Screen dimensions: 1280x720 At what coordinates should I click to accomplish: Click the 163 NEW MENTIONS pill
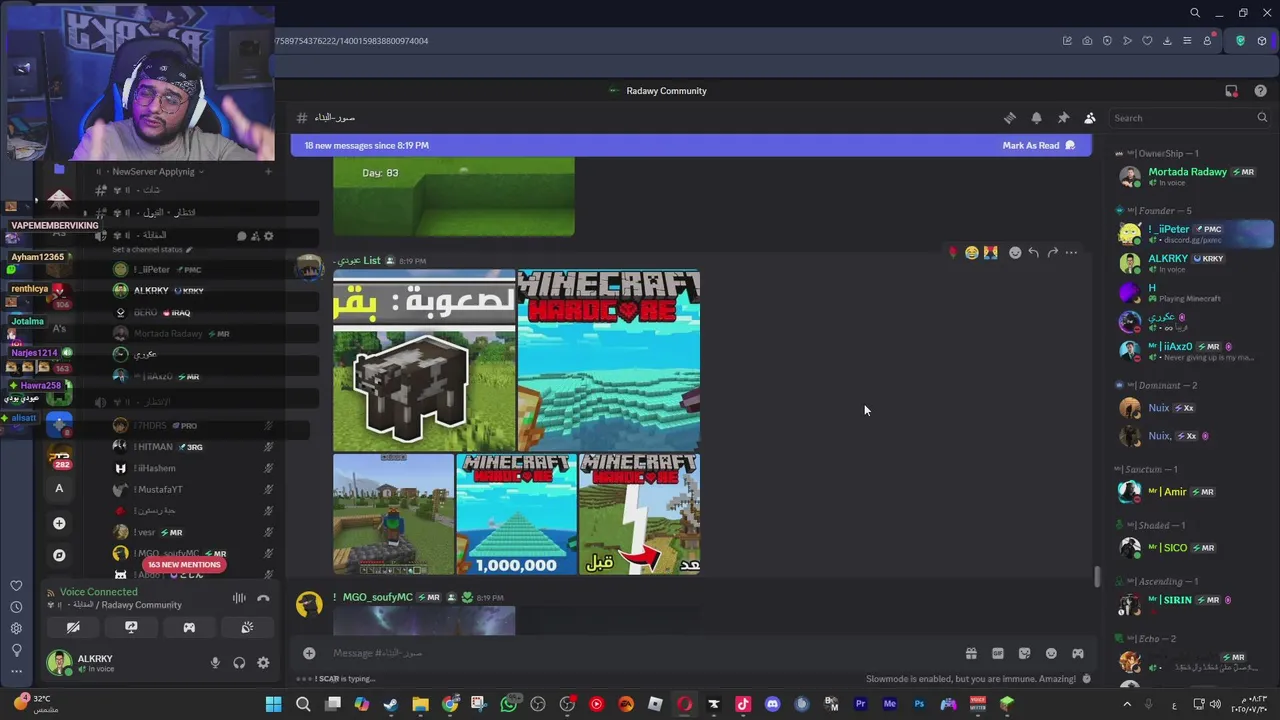184,565
